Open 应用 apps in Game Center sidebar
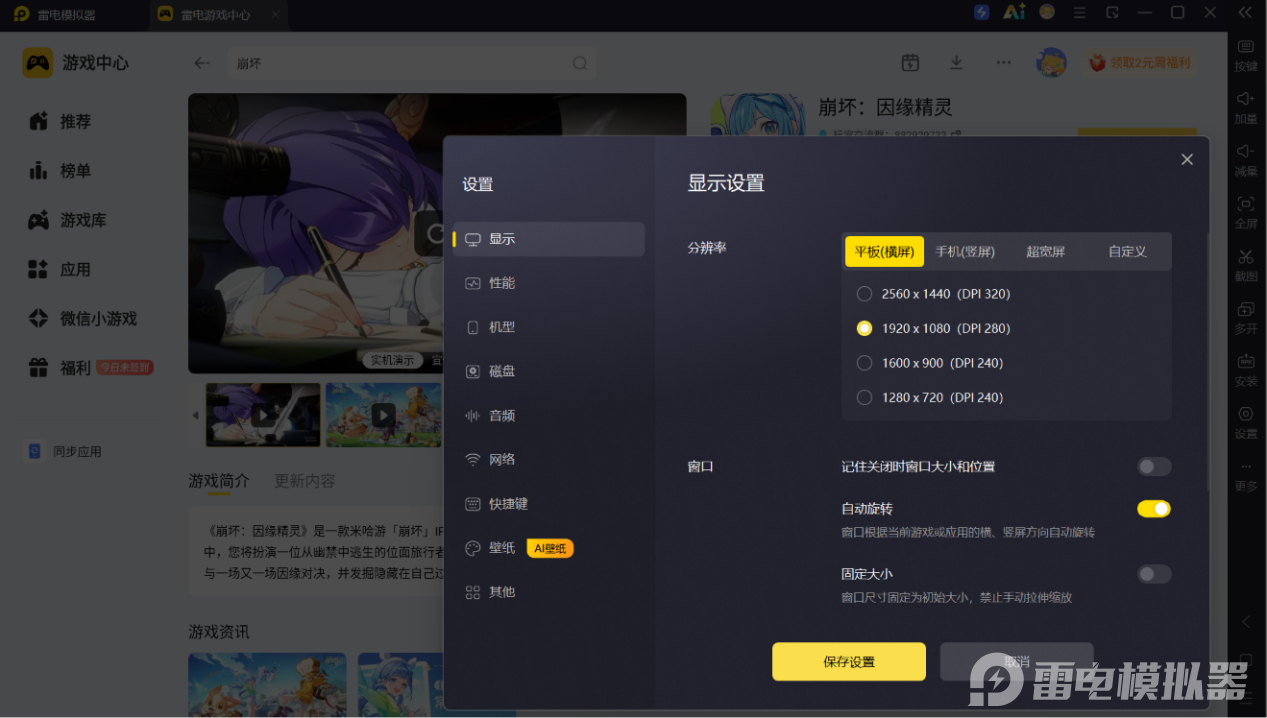The width and height of the screenshot is (1267, 718). [60, 269]
